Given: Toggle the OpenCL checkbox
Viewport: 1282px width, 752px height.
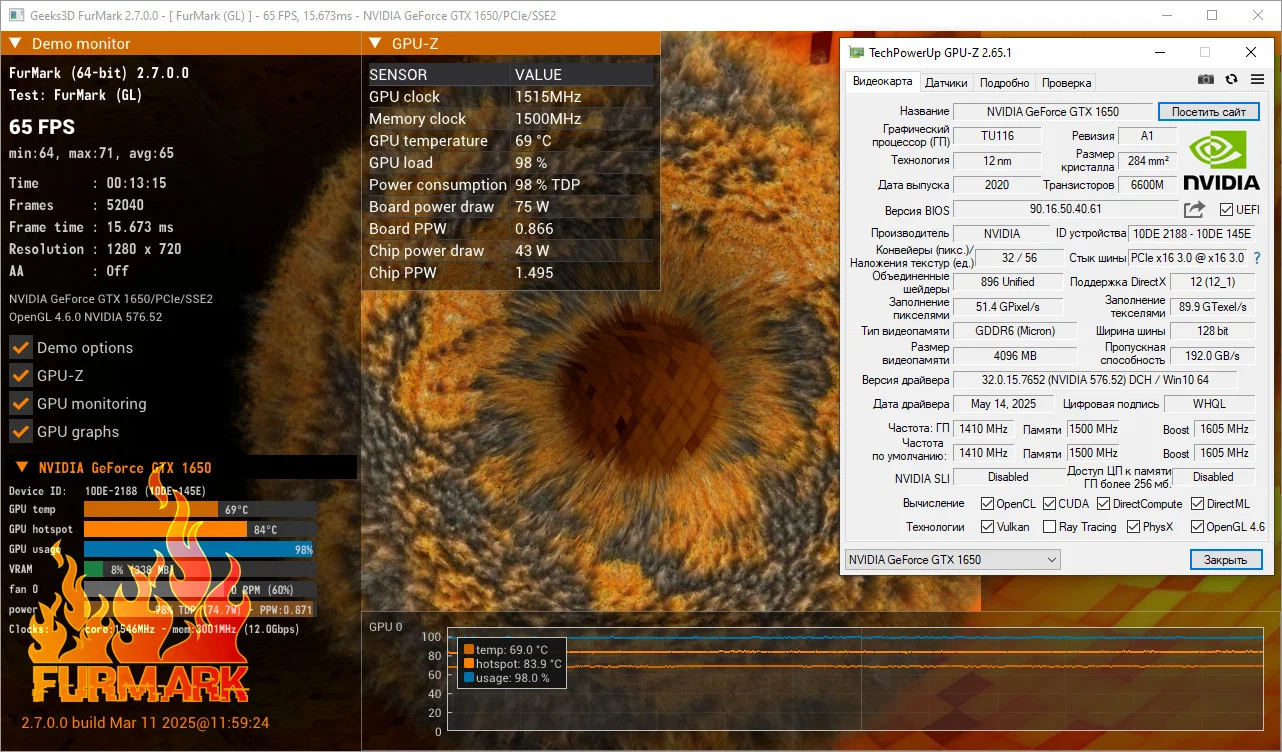Looking at the screenshot, I should pyautogui.click(x=987, y=504).
